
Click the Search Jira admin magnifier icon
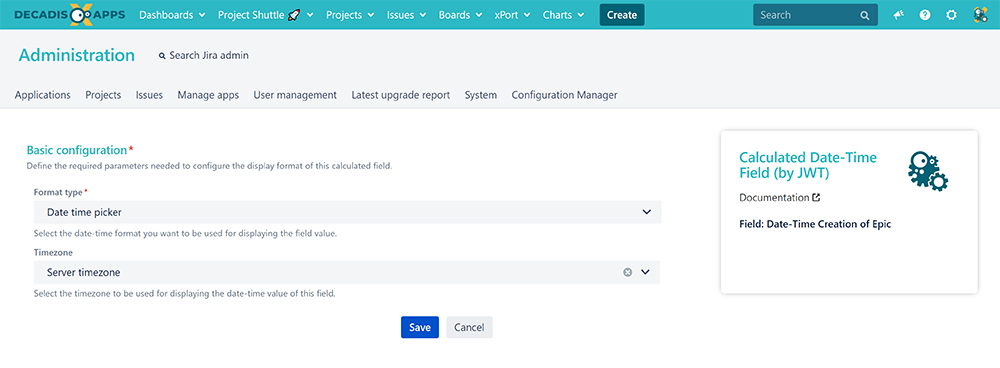(162, 56)
